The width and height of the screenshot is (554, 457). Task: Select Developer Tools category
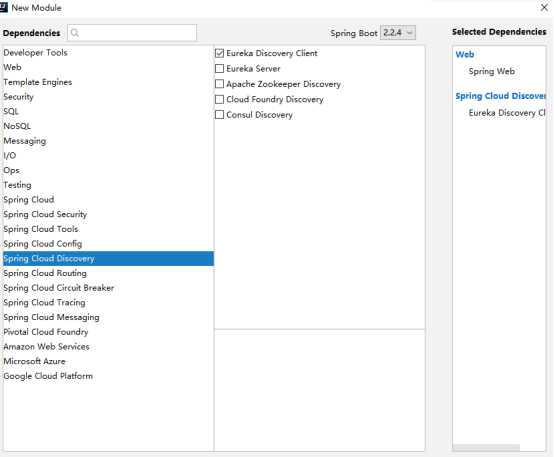tap(108, 53)
